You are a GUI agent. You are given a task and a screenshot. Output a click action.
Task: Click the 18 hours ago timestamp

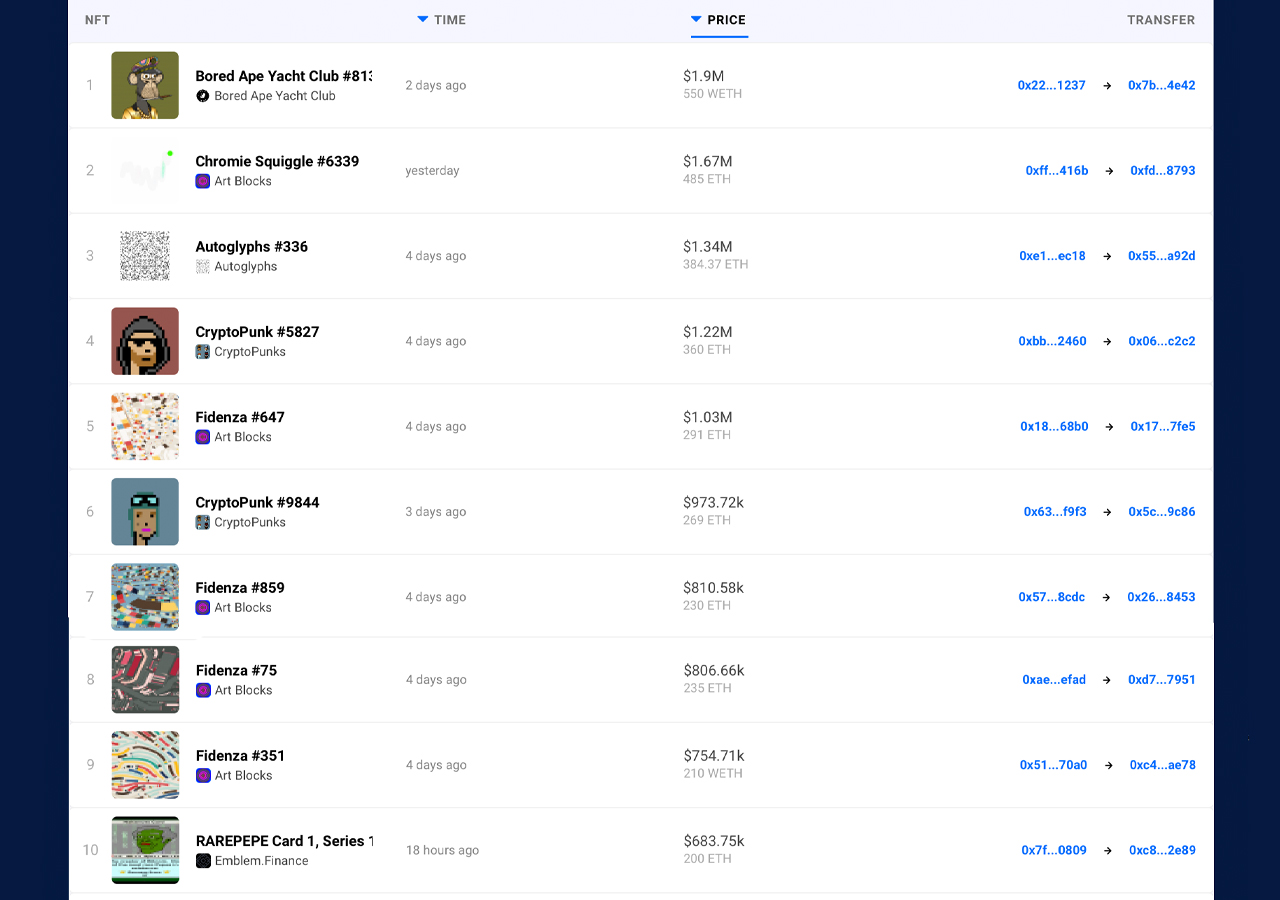pyautogui.click(x=442, y=850)
